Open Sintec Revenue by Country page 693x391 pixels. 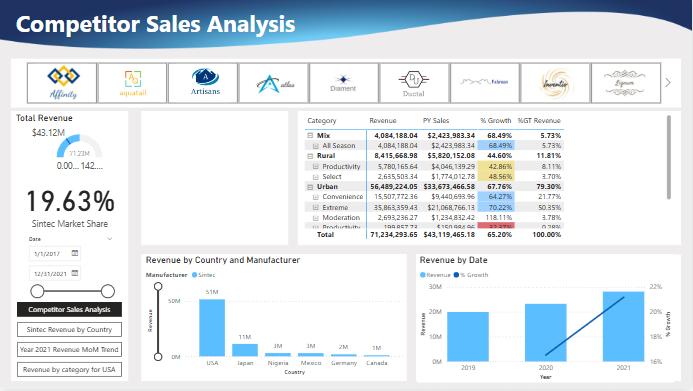[69, 330]
